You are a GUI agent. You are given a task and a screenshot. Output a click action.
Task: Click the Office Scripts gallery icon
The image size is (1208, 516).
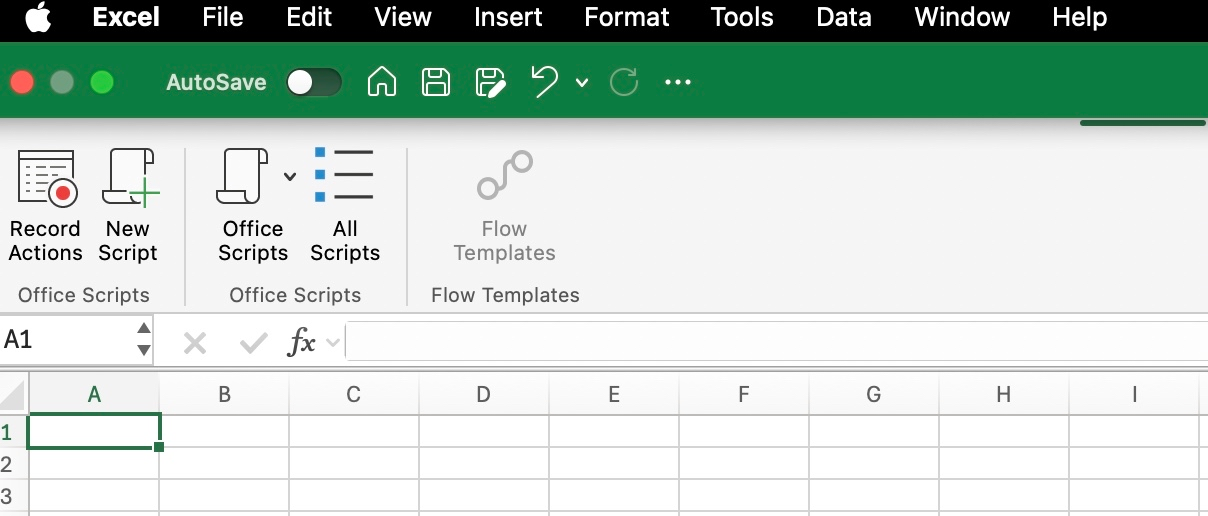(243, 178)
